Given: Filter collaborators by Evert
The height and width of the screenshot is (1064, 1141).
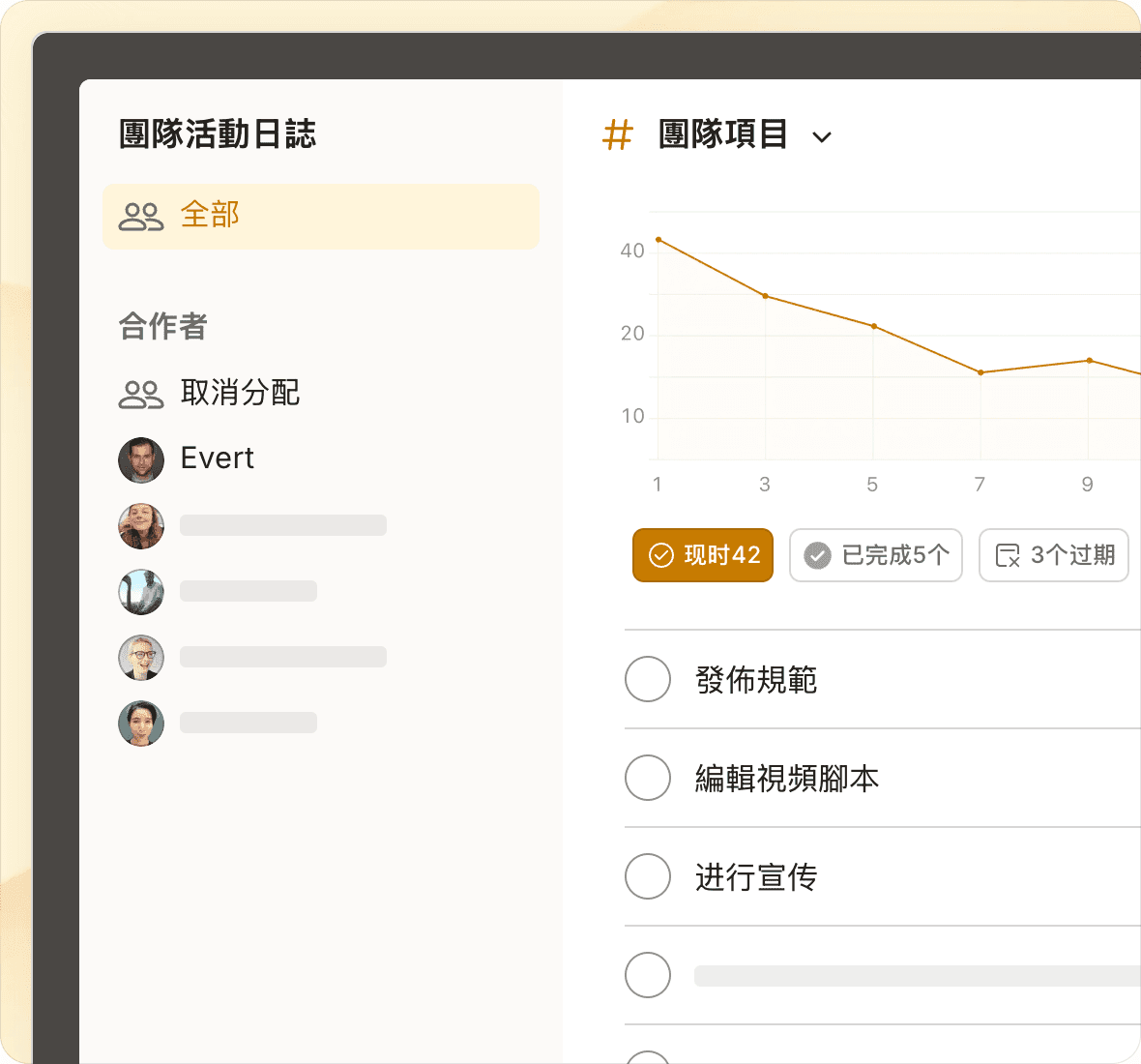Looking at the screenshot, I should [217, 458].
